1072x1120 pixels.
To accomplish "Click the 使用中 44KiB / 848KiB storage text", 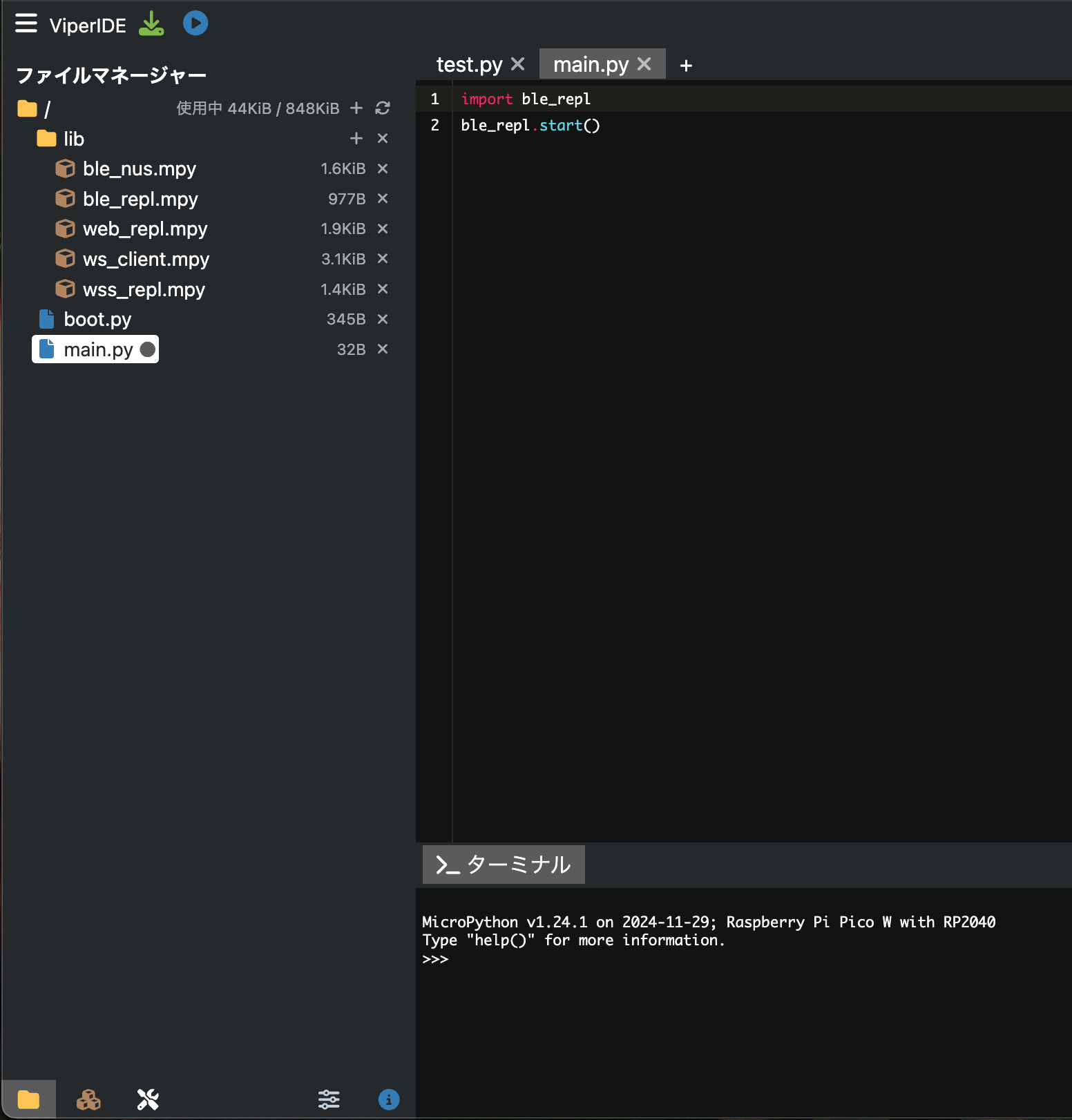I will (x=258, y=108).
